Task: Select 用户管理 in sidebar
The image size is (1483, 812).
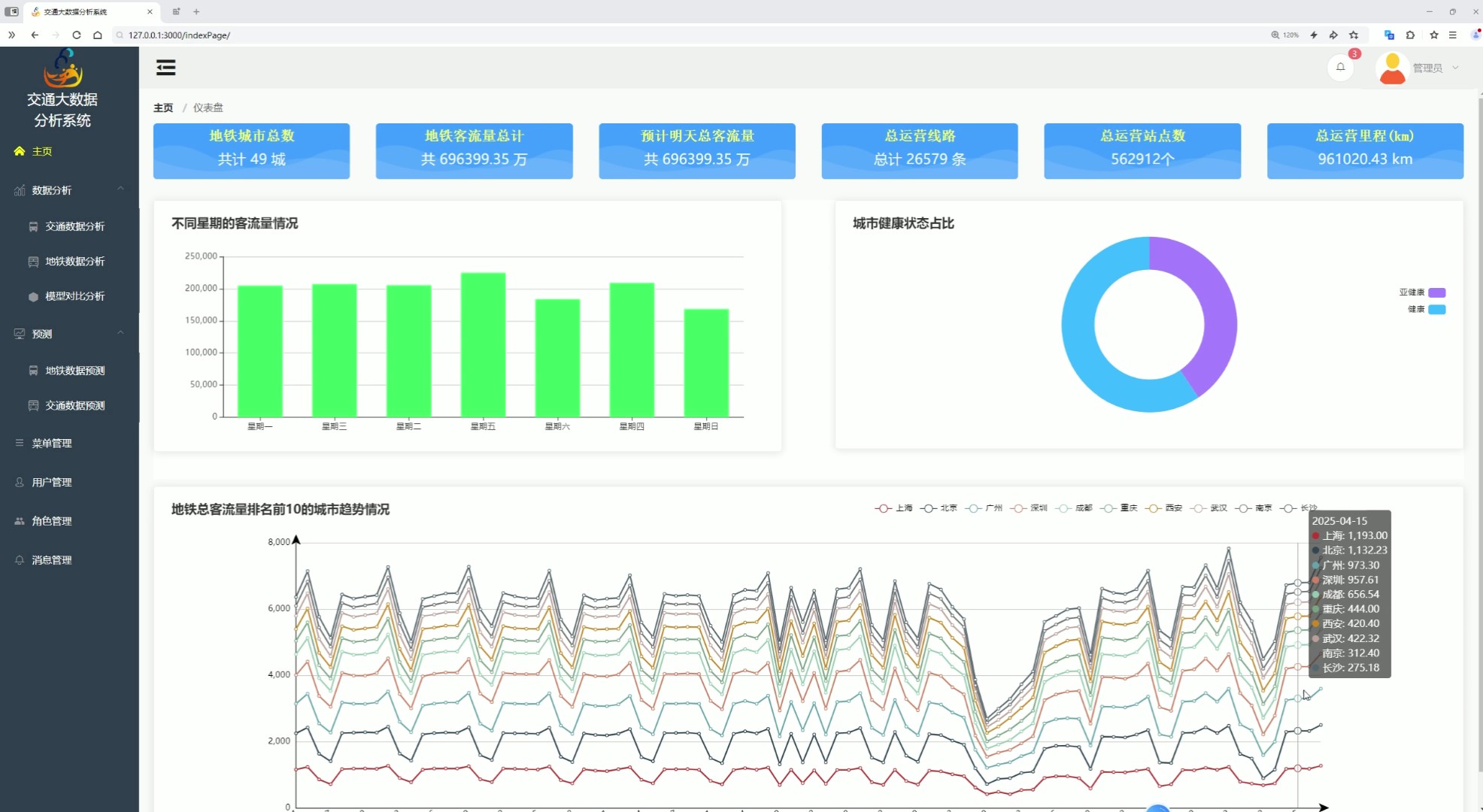Action: click(x=52, y=482)
